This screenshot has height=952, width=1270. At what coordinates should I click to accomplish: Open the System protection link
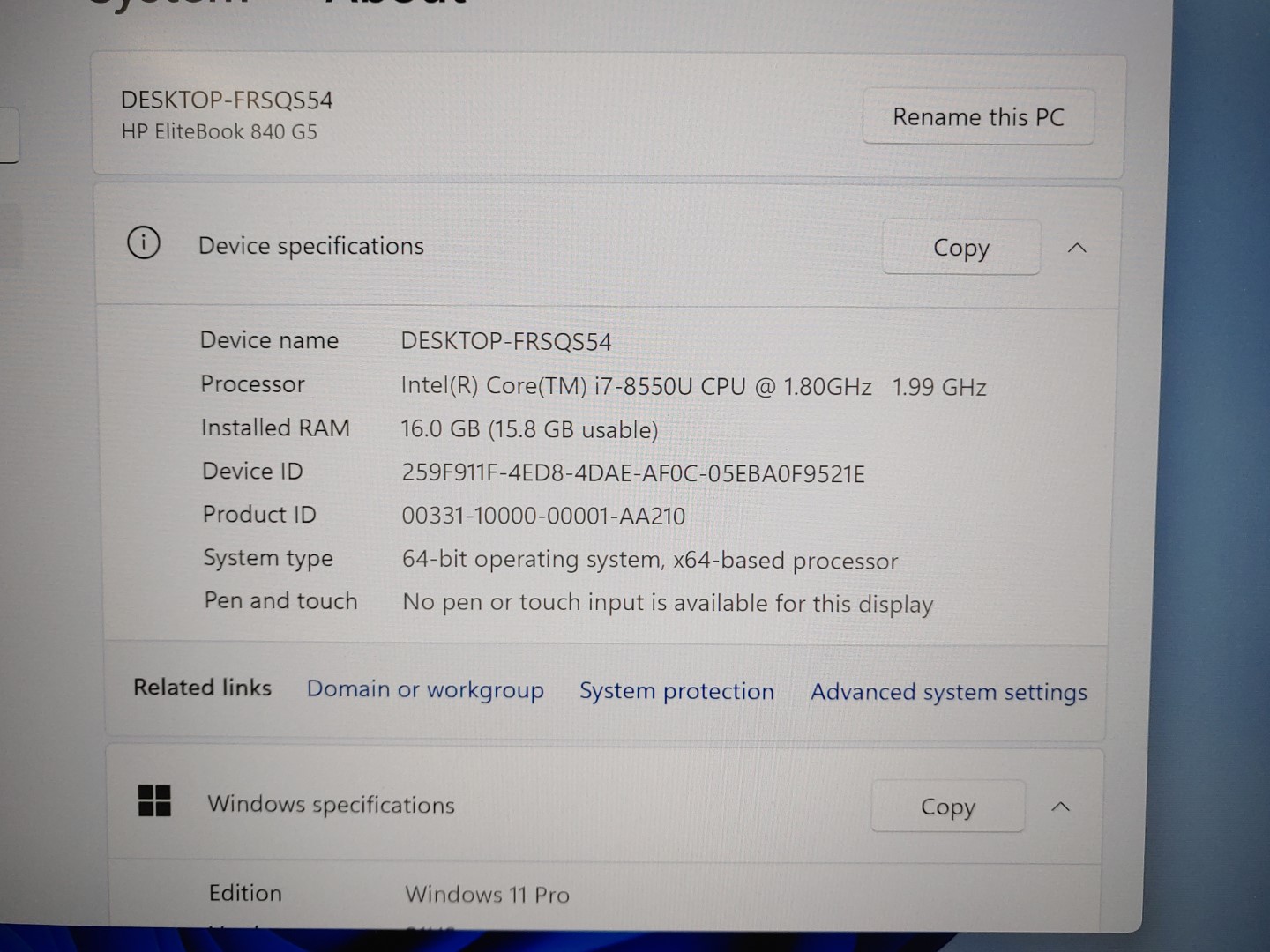(676, 691)
